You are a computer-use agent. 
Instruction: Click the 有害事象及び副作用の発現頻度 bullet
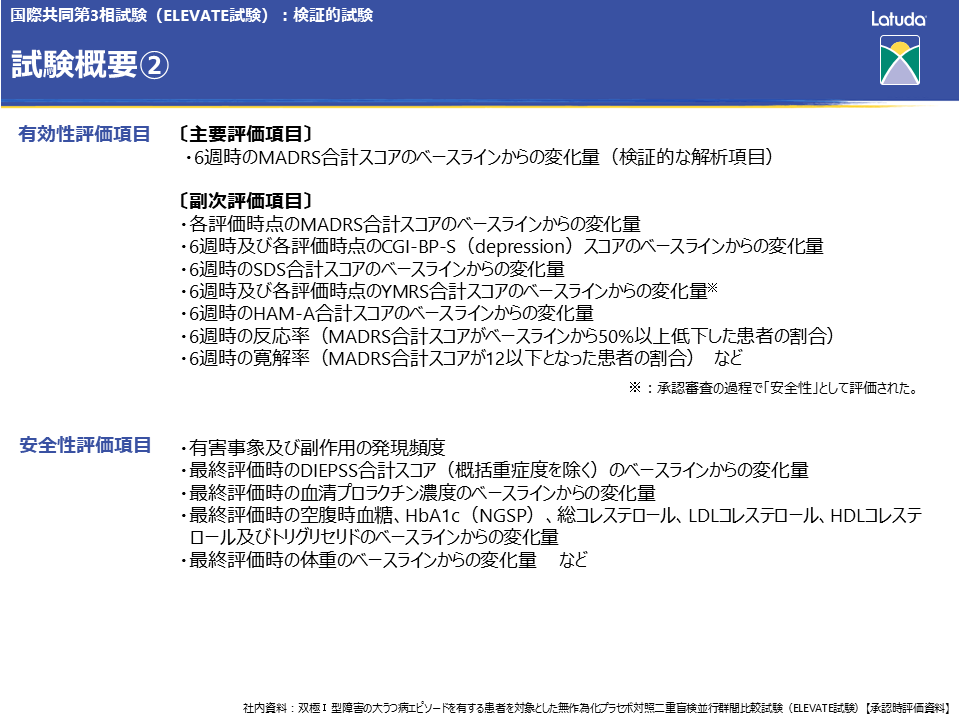[x=312, y=448]
